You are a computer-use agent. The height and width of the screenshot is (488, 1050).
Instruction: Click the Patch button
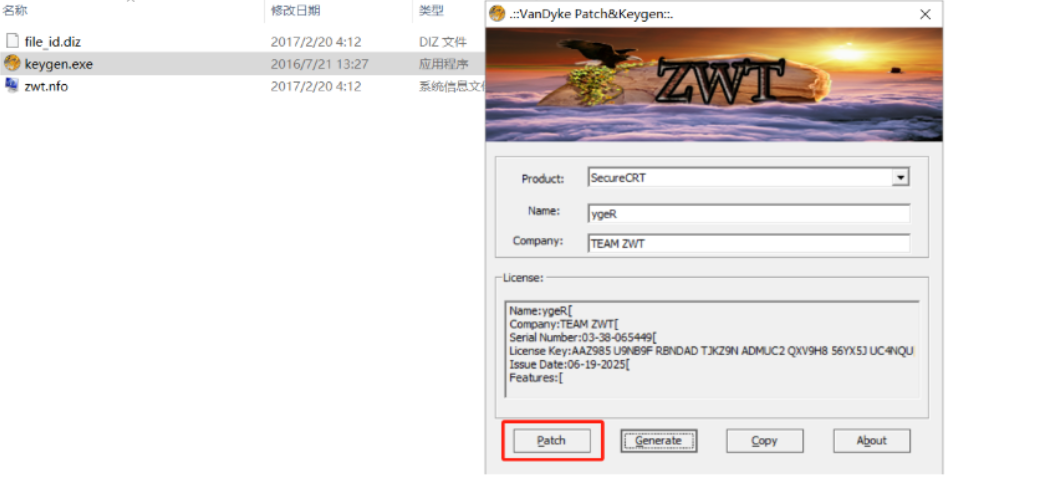click(x=552, y=440)
